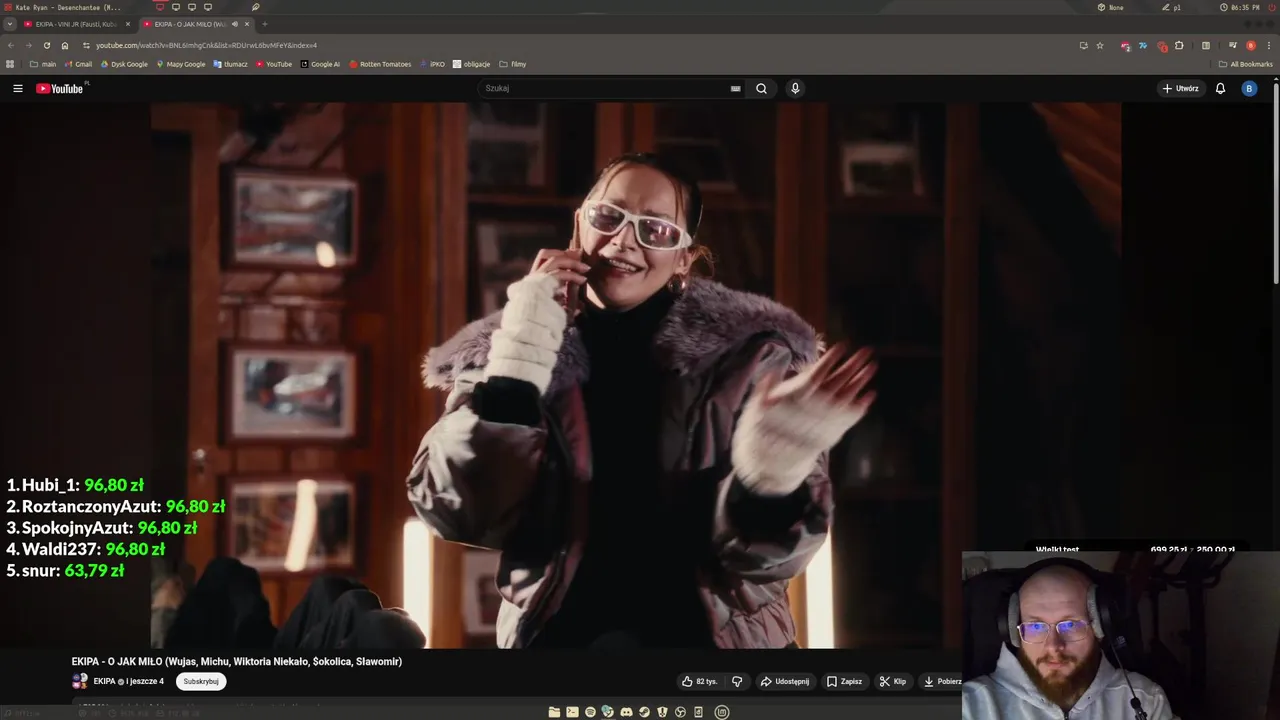Bookmark this page with the star icon
1280x720 pixels.
(1100, 45)
